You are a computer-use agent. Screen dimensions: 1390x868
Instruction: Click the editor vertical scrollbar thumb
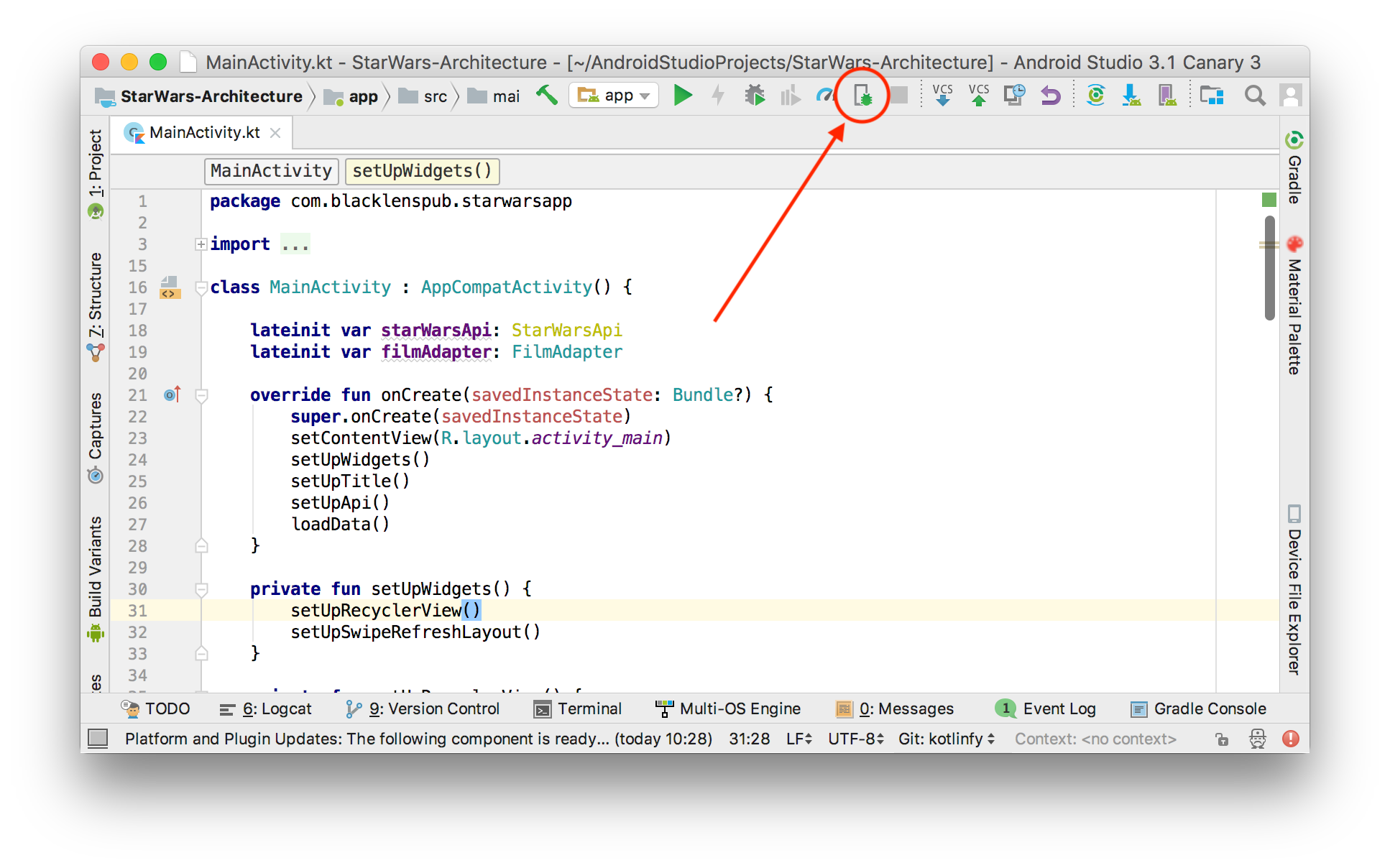(1270, 267)
